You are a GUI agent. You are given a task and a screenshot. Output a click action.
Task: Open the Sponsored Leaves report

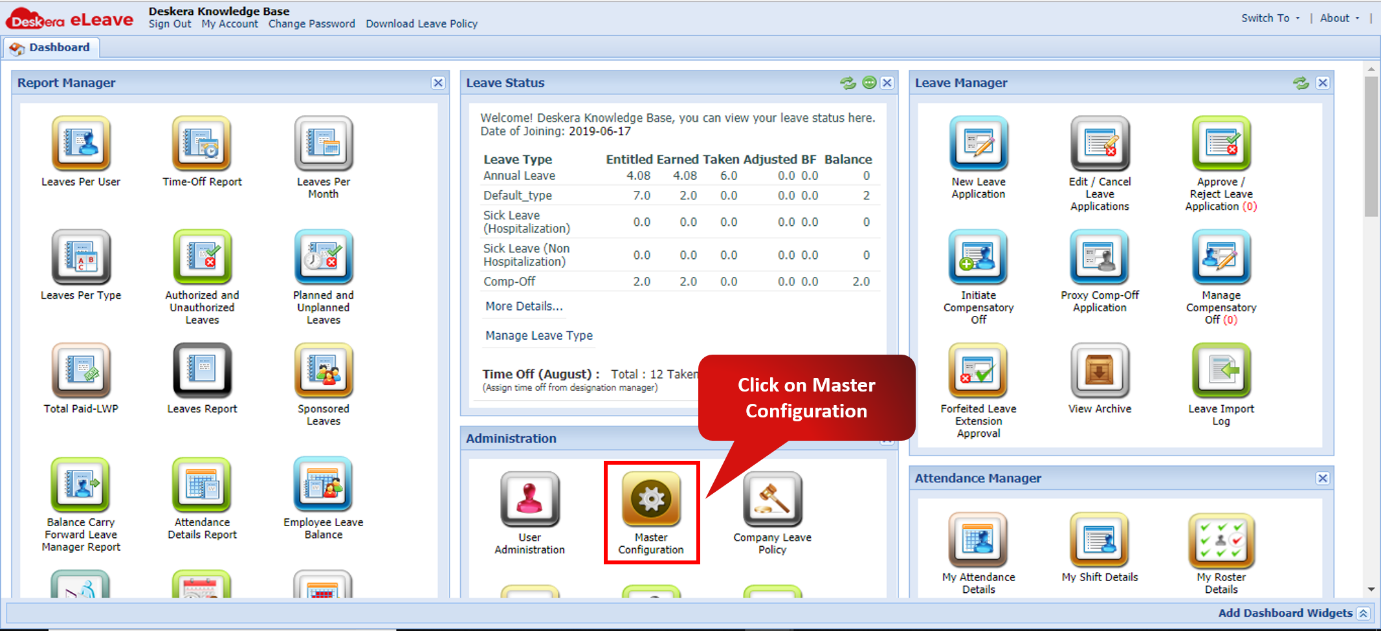pyautogui.click(x=323, y=371)
